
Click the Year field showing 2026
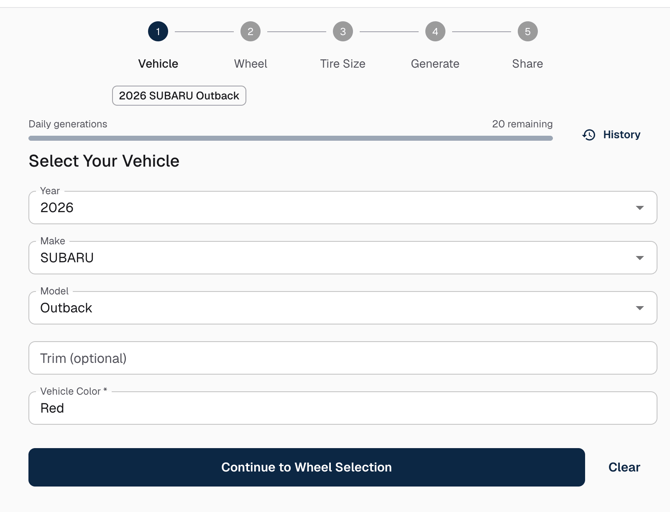[x=343, y=208]
